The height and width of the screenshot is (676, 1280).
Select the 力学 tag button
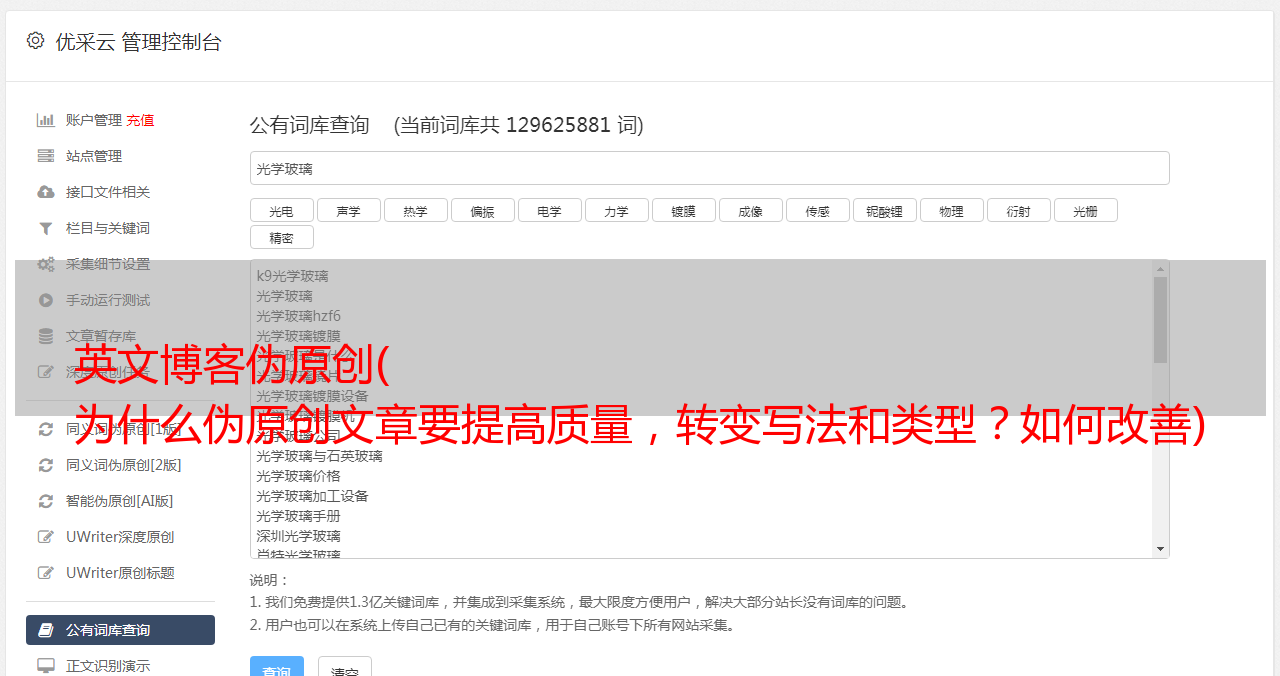(617, 210)
